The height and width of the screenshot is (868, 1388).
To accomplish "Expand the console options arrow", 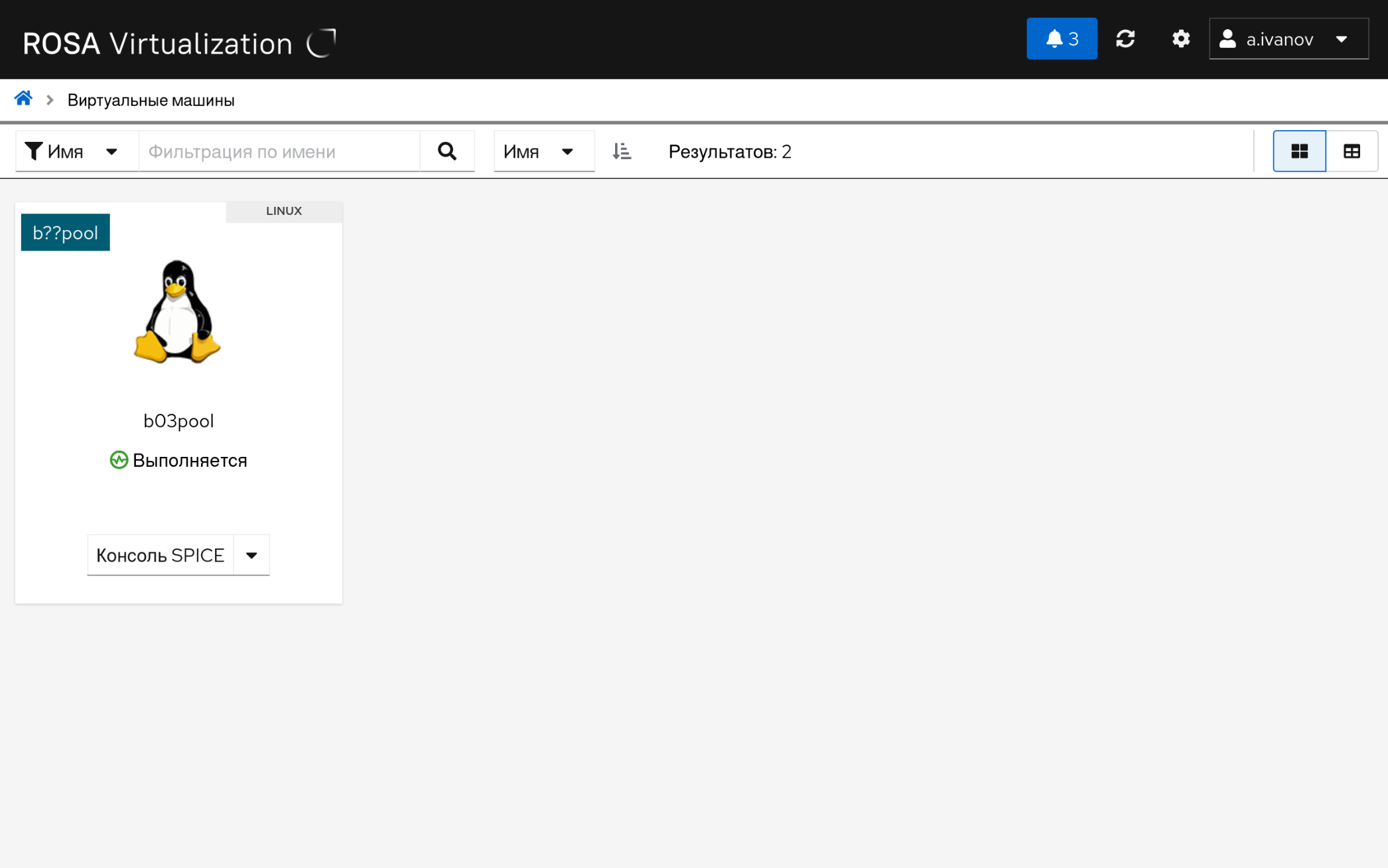I will pyautogui.click(x=251, y=555).
